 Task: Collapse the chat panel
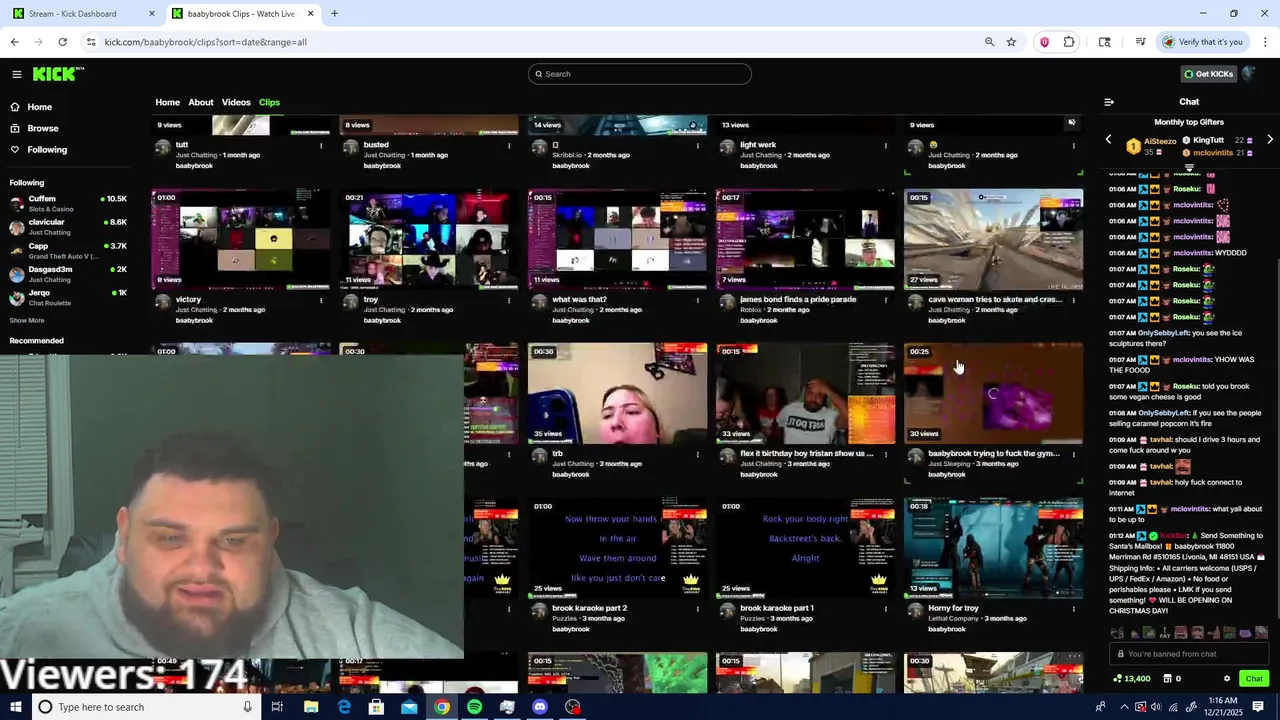[x=1109, y=102]
